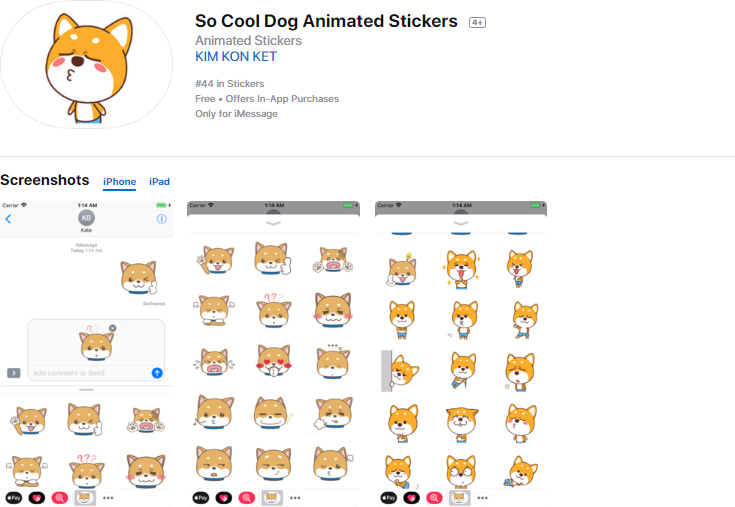Select the dog sticker app in iMessage drawer
The image size is (735, 507).
click(84, 497)
